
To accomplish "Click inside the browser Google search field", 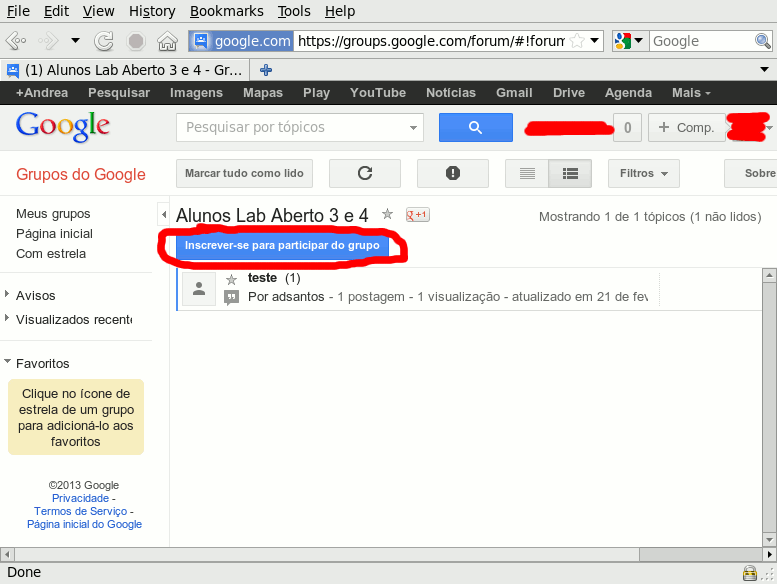I will click(701, 41).
